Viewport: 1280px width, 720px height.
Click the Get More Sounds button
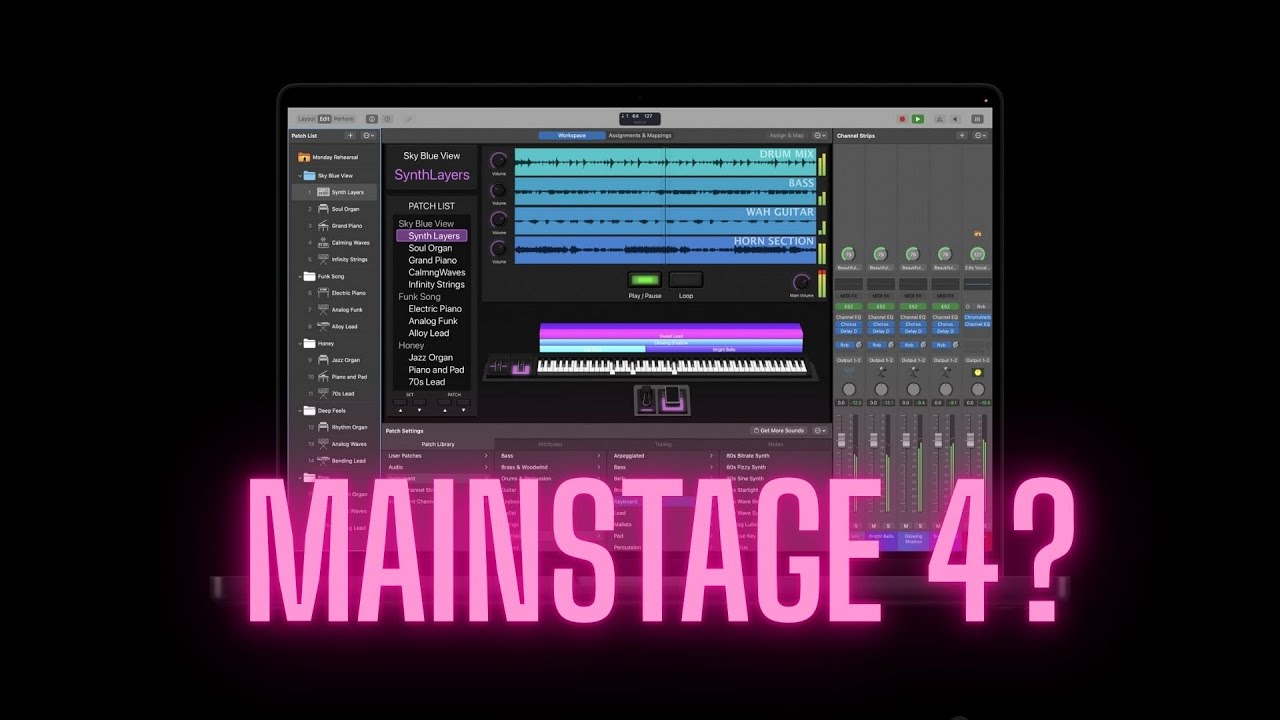(779, 430)
